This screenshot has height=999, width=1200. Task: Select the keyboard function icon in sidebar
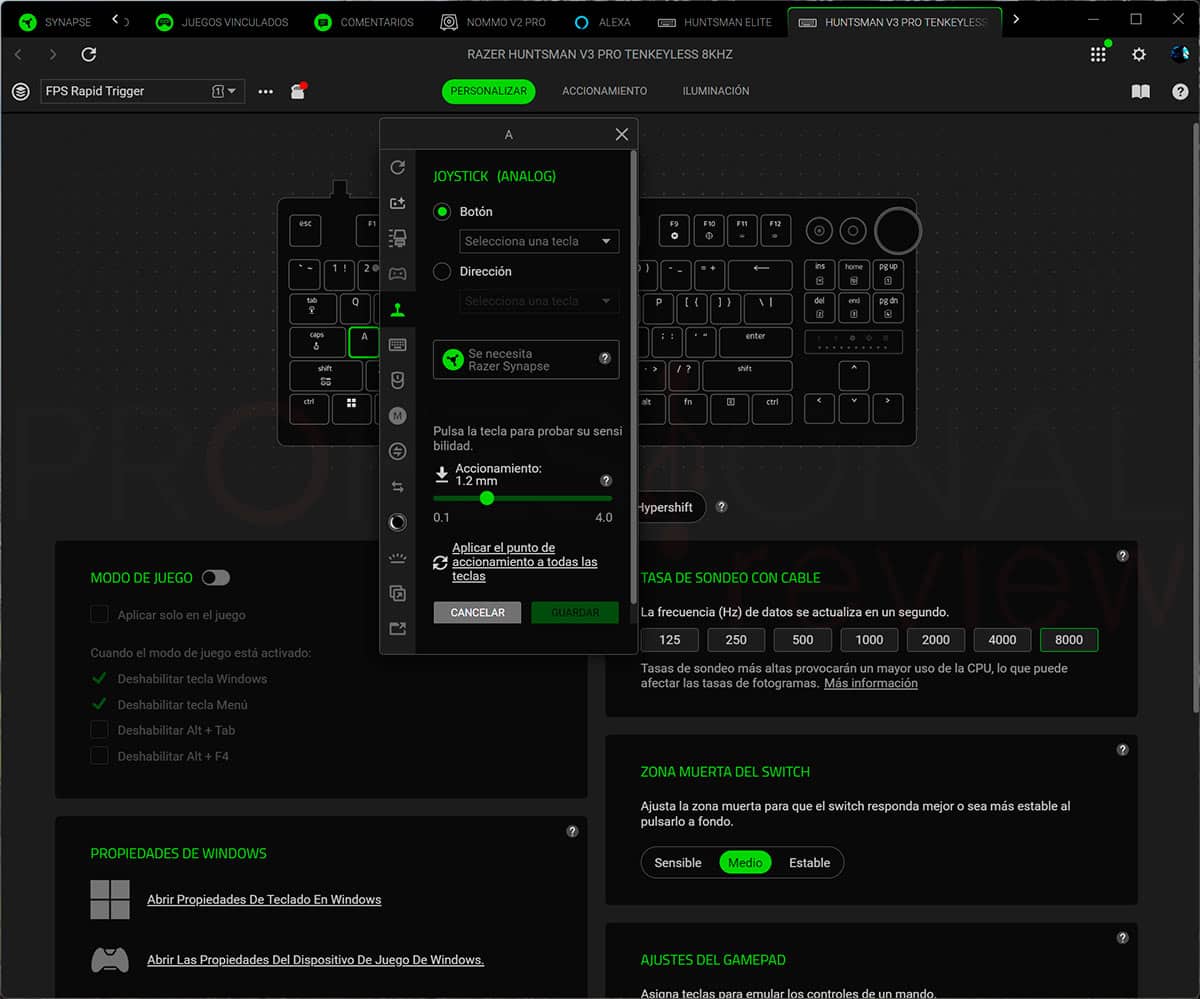[x=398, y=345]
